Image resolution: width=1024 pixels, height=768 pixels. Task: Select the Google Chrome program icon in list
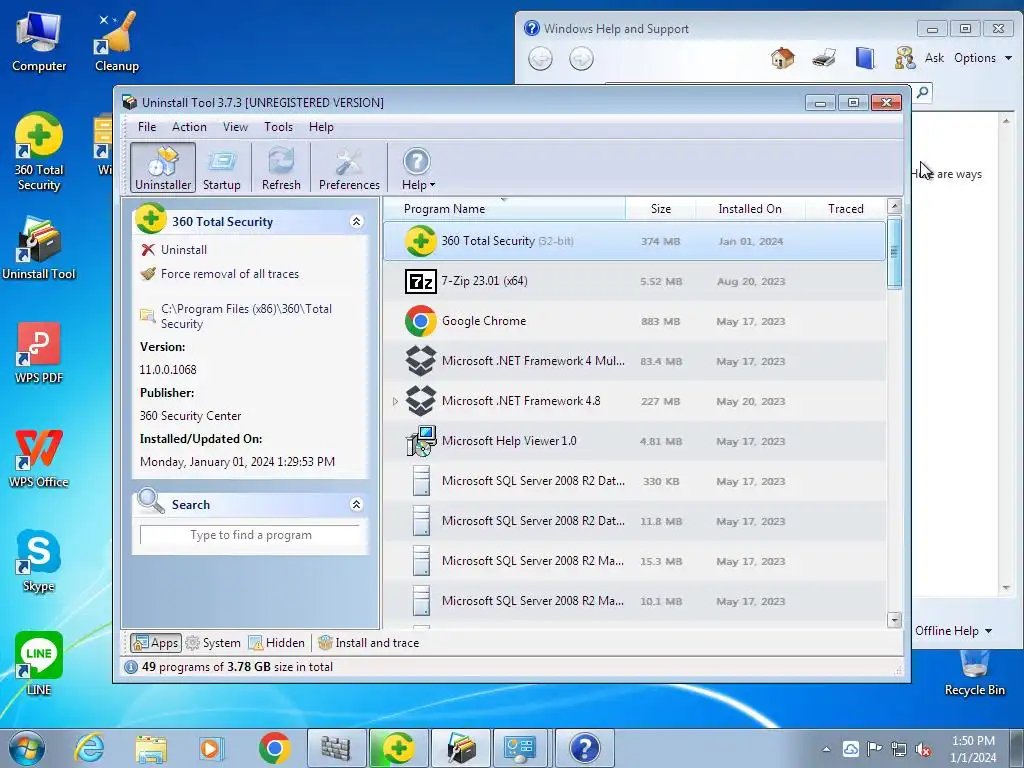click(421, 321)
